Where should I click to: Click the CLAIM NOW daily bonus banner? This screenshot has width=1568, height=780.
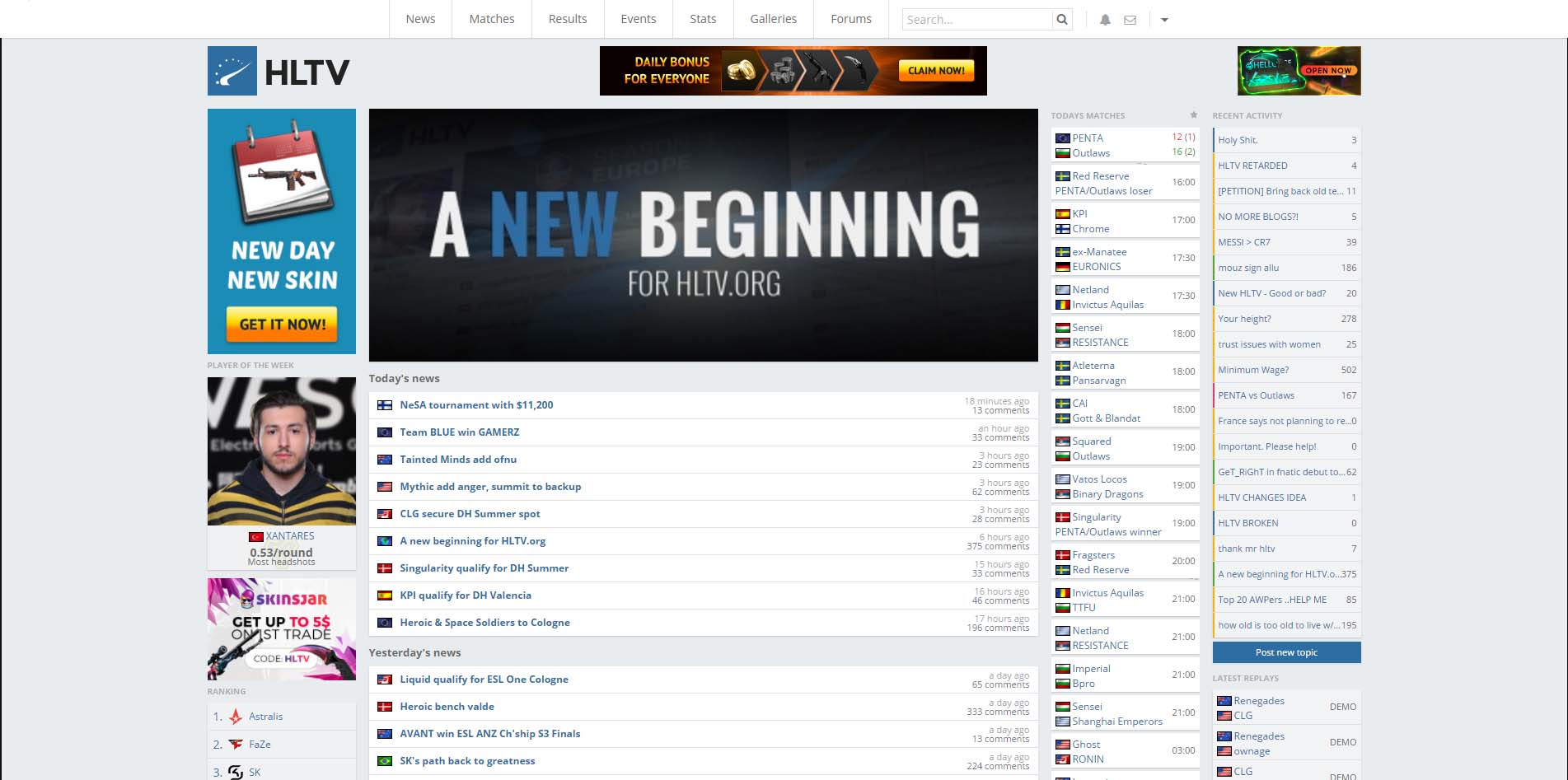935,71
